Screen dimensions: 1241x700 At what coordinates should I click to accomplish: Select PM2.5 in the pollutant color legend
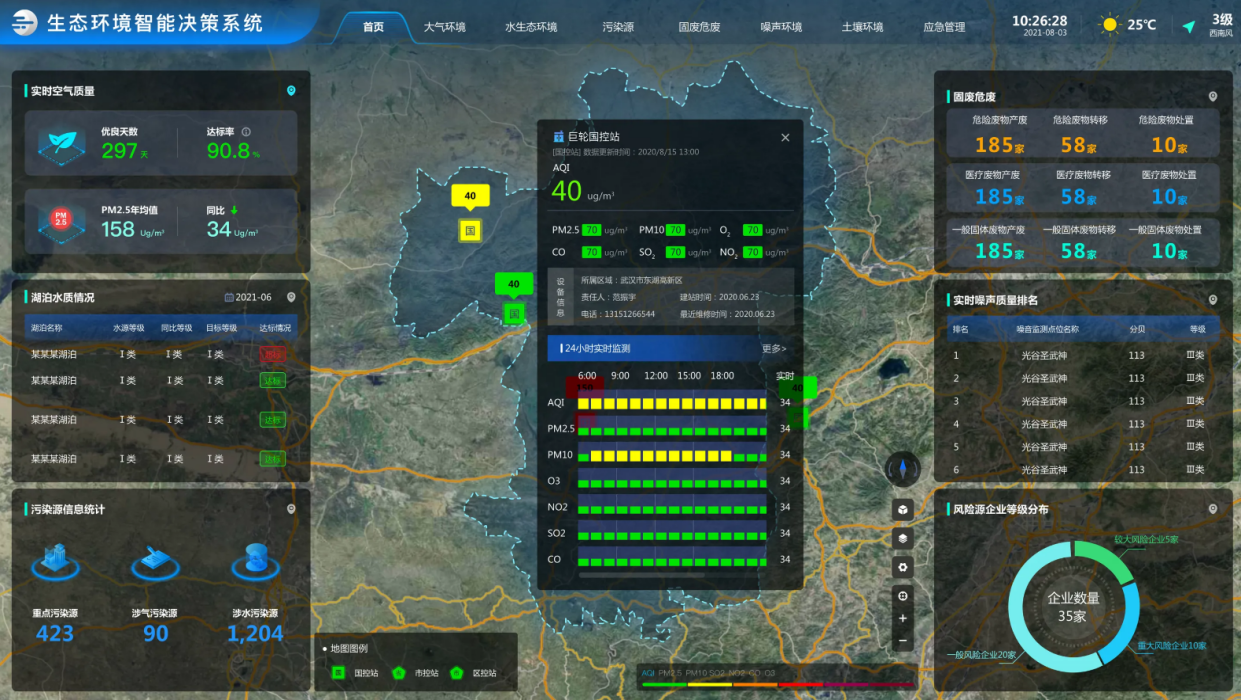(671, 673)
